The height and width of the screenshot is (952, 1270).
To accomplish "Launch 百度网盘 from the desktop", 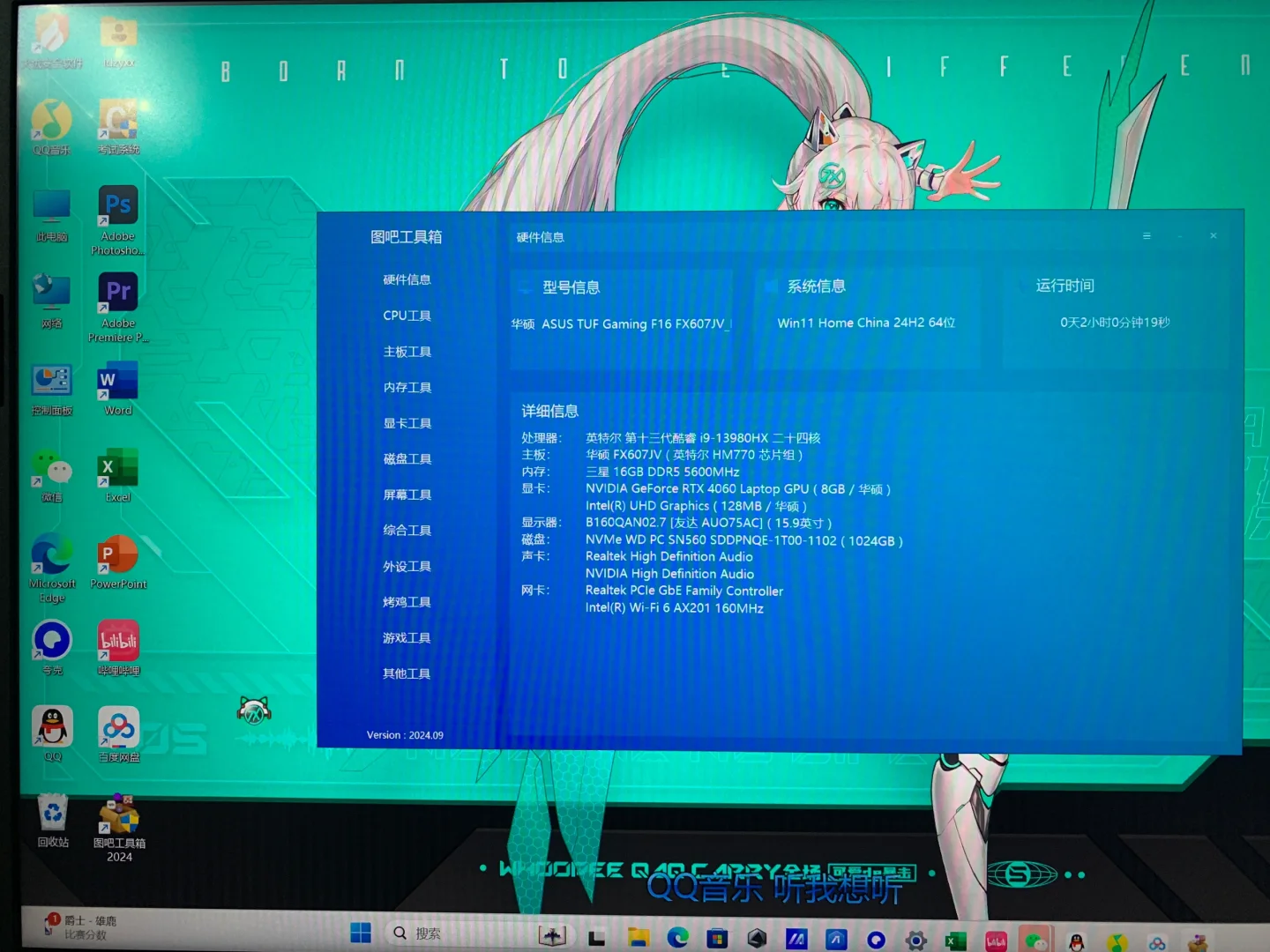I will click(117, 731).
